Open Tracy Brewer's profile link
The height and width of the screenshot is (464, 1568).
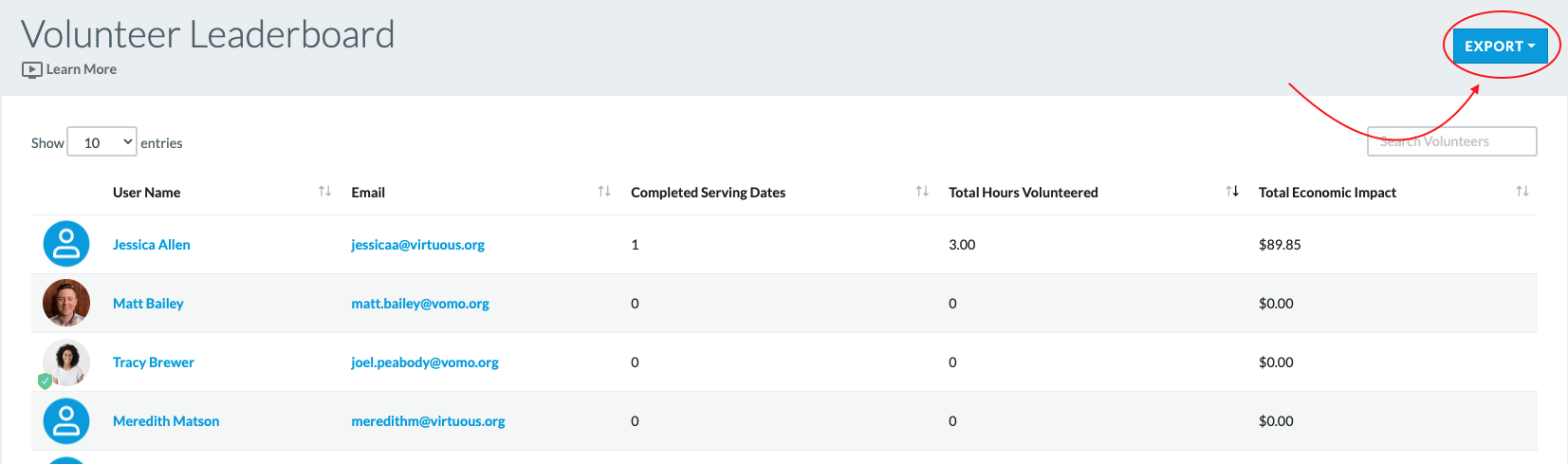tap(153, 362)
